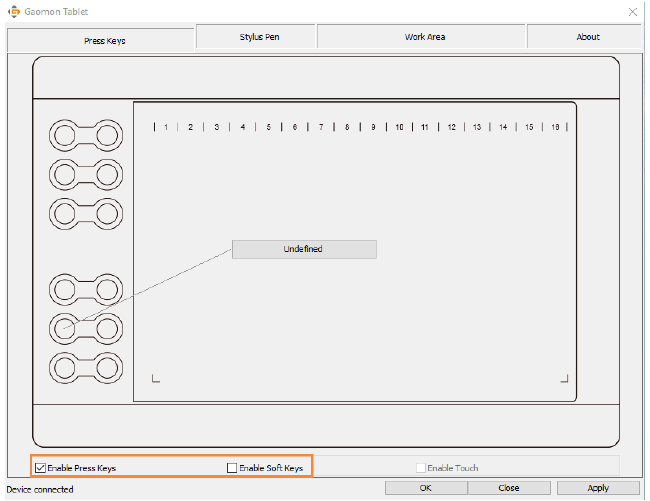Click the Apply button

598,488
